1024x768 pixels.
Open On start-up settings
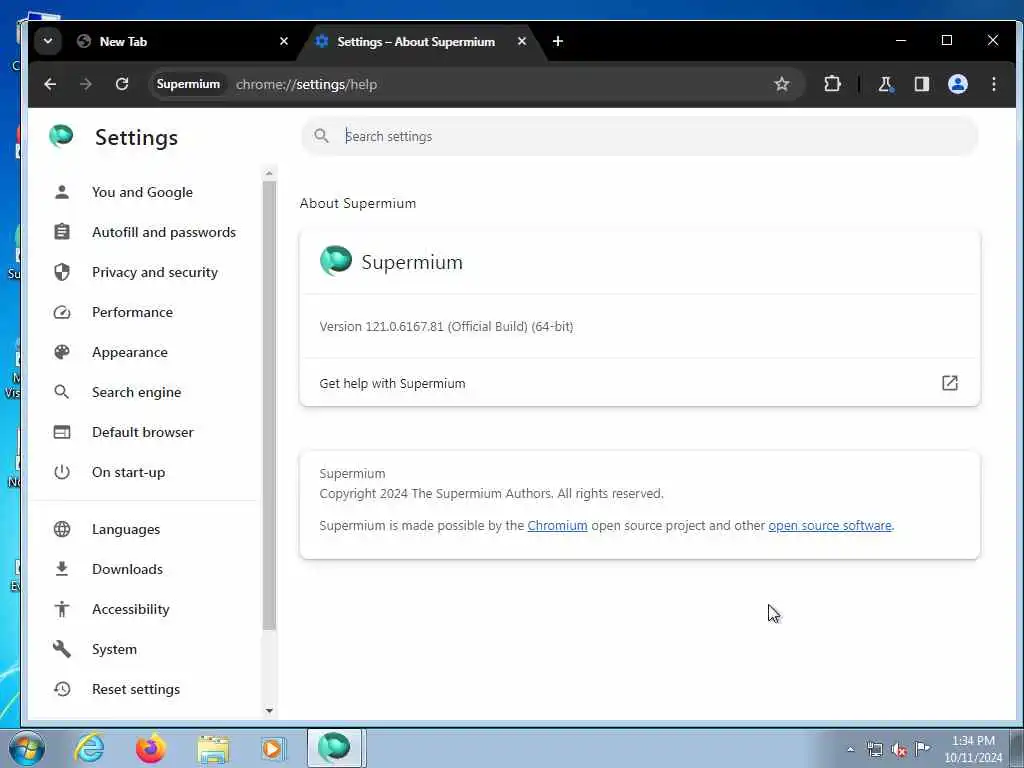(129, 472)
